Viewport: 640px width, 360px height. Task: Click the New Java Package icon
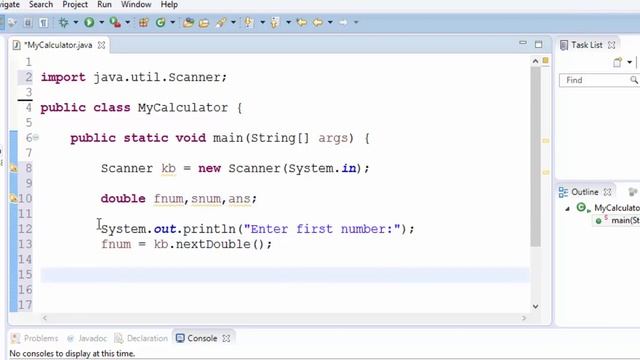click(144, 22)
